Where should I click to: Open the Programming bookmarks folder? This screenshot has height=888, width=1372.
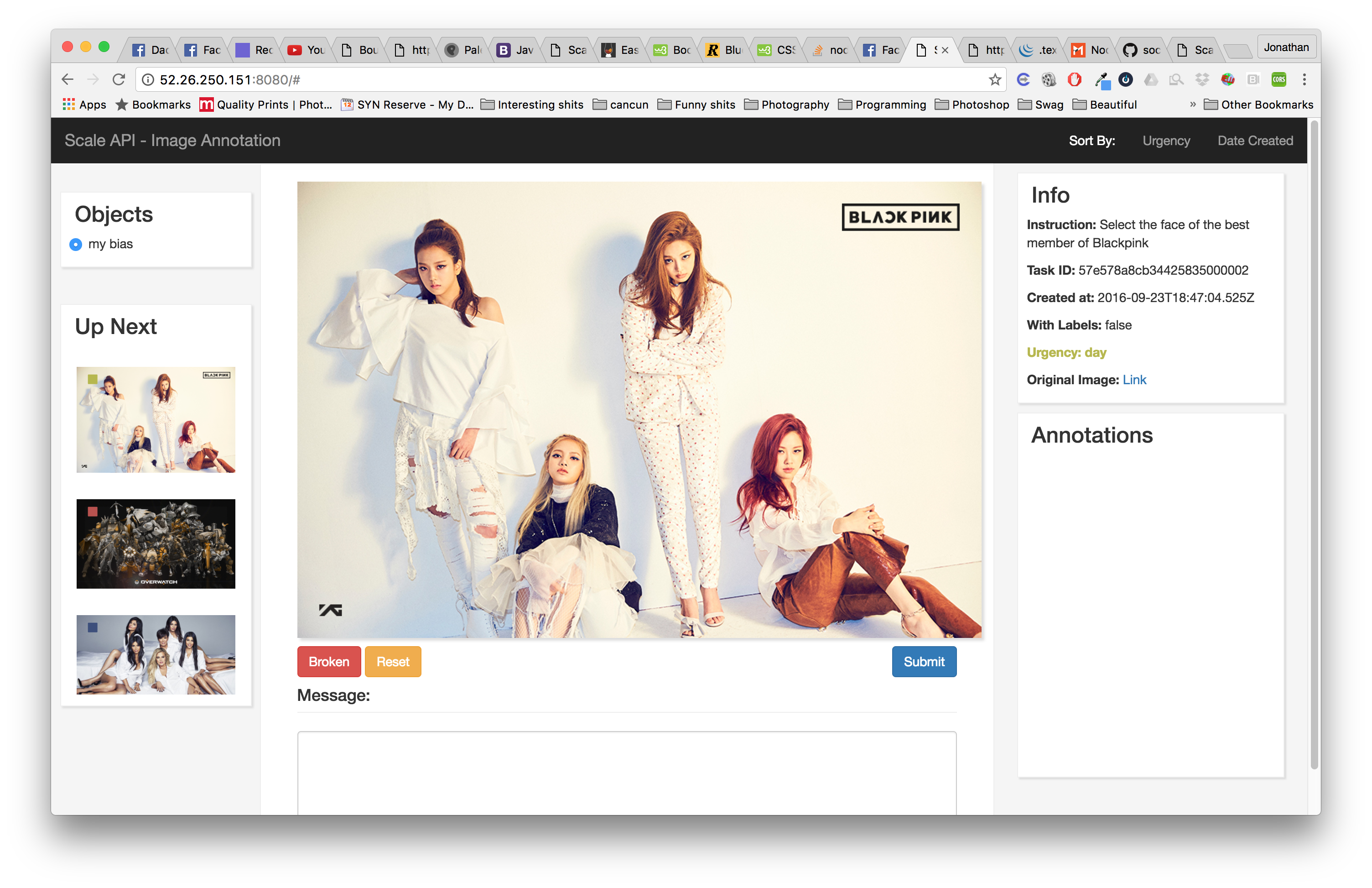882,104
